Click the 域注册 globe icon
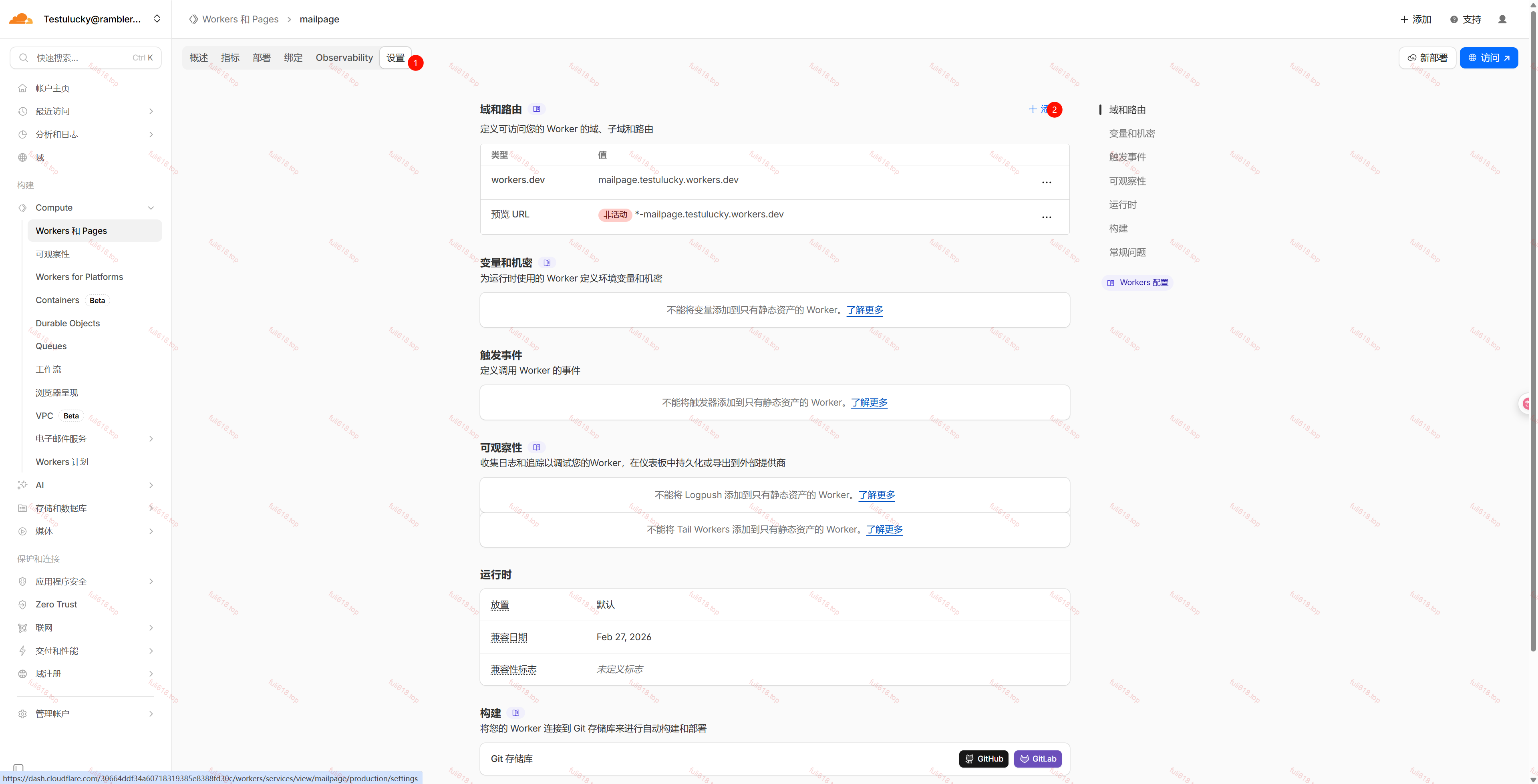Image resolution: width=1538 pixels, height=784 pixels. 23,673
